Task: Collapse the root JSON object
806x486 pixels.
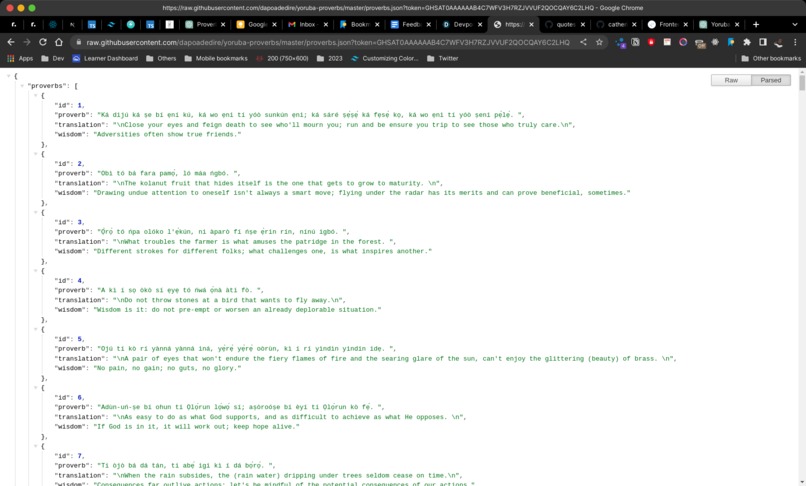Action: point(8,76)
